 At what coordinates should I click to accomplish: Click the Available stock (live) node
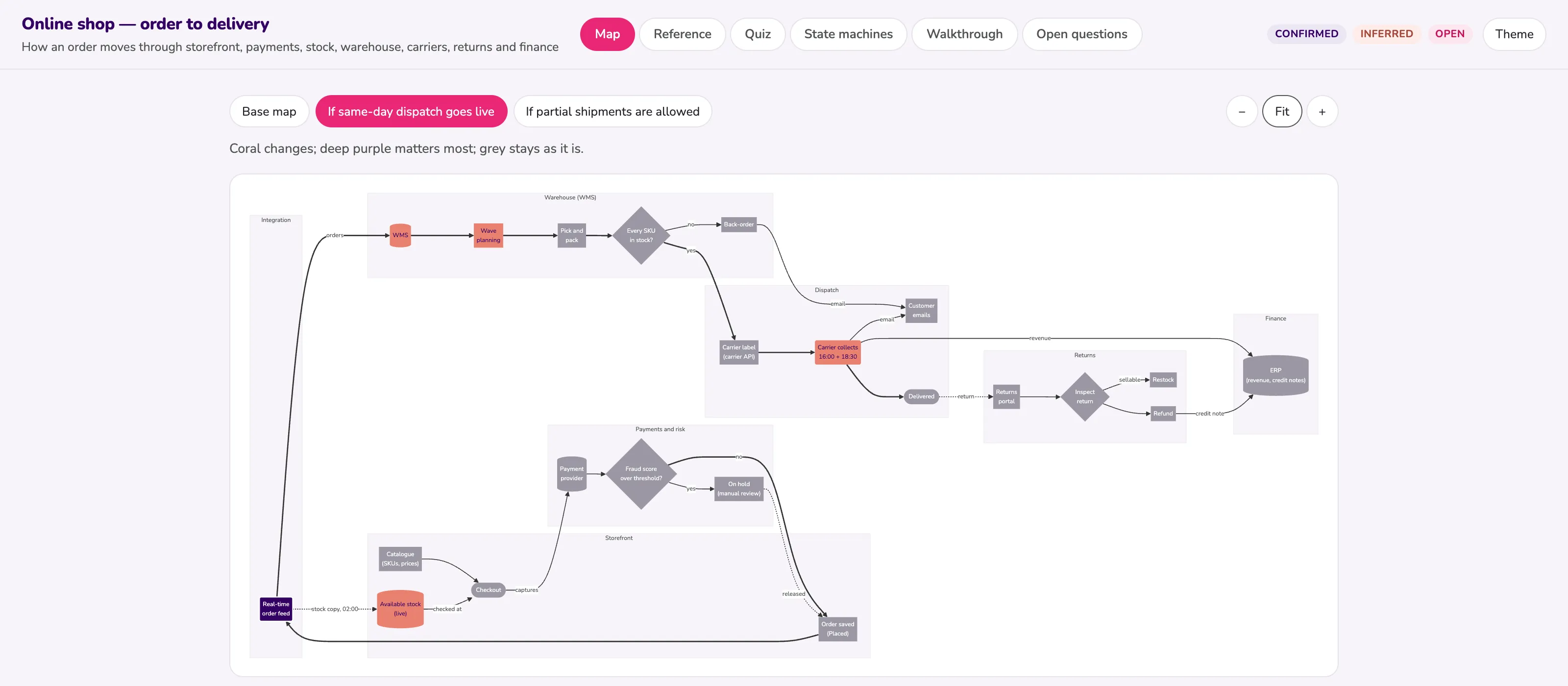tap(400, 609)
